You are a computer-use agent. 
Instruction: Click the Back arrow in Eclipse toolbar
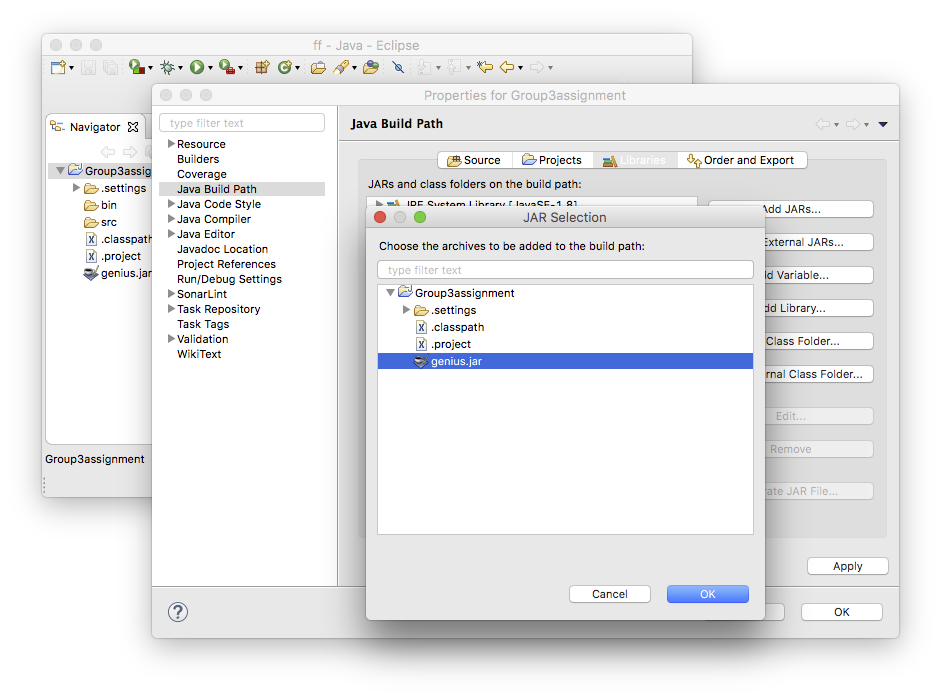(507, 67)
